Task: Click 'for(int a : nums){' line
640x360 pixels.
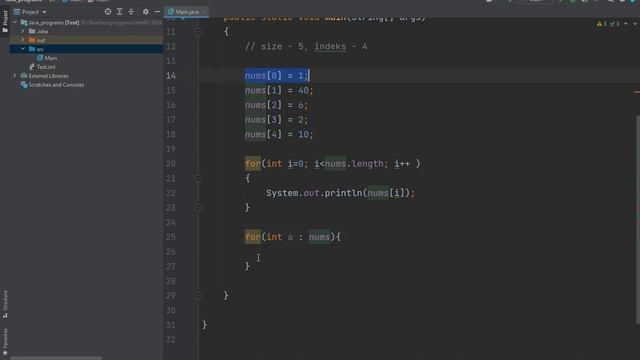Action: pos(293,237)
